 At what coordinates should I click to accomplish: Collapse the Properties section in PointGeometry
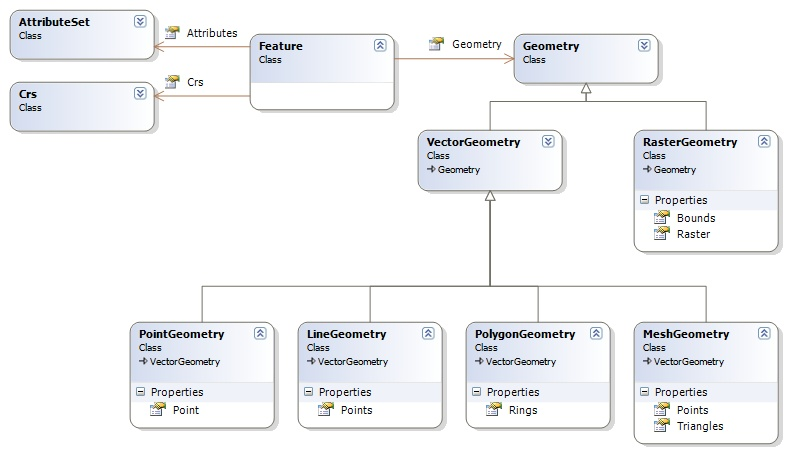click(140, 392)
